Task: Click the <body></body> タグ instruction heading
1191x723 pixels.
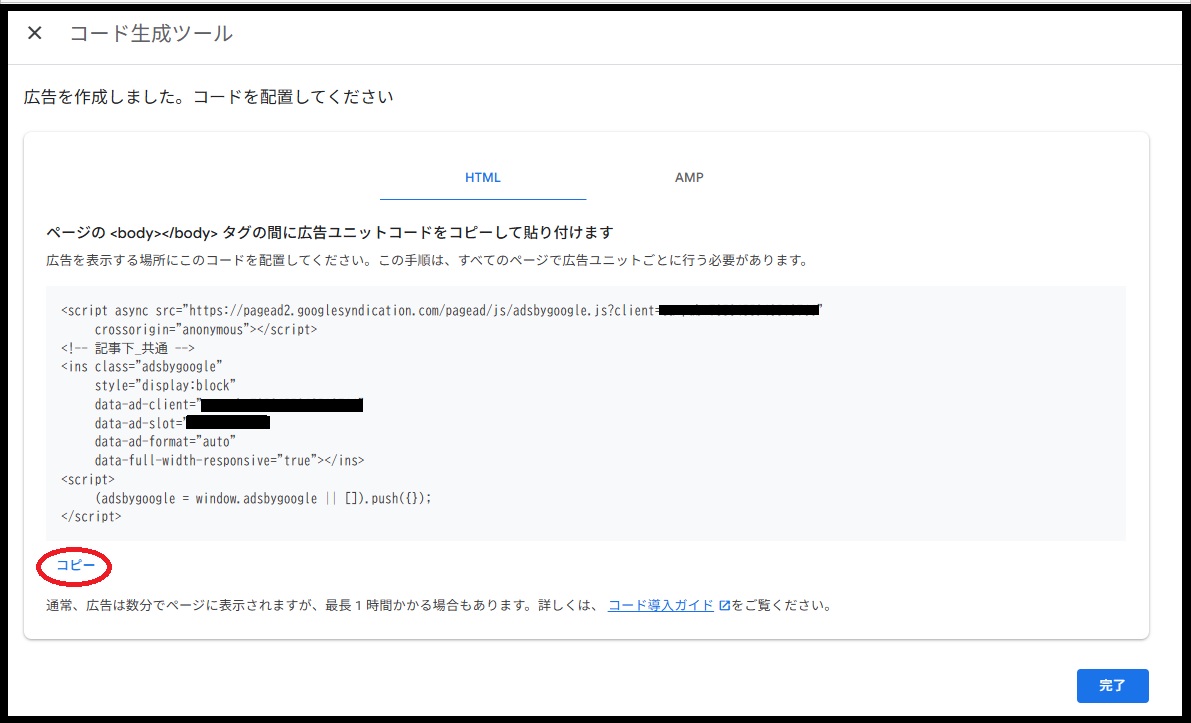Action: (x=330, y=232)
